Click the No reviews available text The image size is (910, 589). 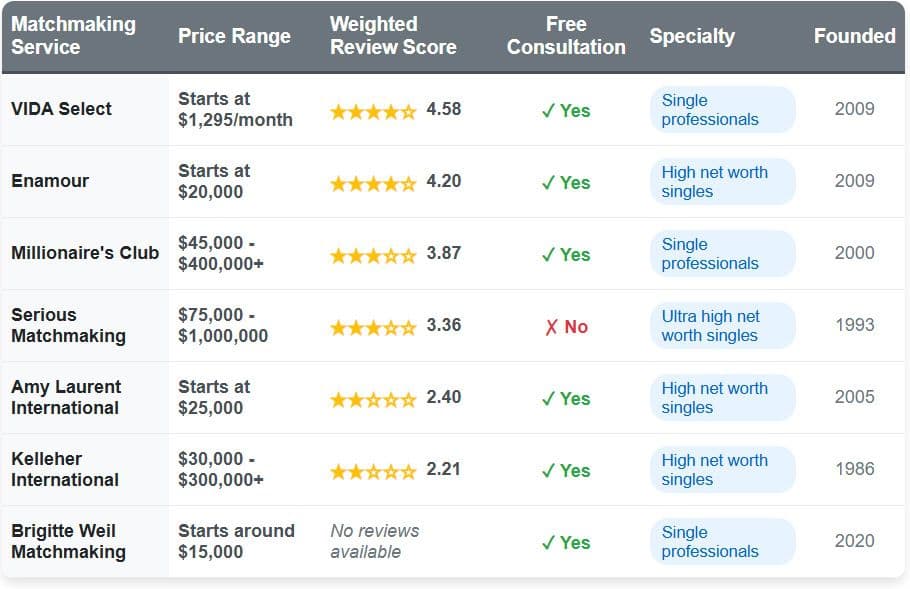pos(375,541)
